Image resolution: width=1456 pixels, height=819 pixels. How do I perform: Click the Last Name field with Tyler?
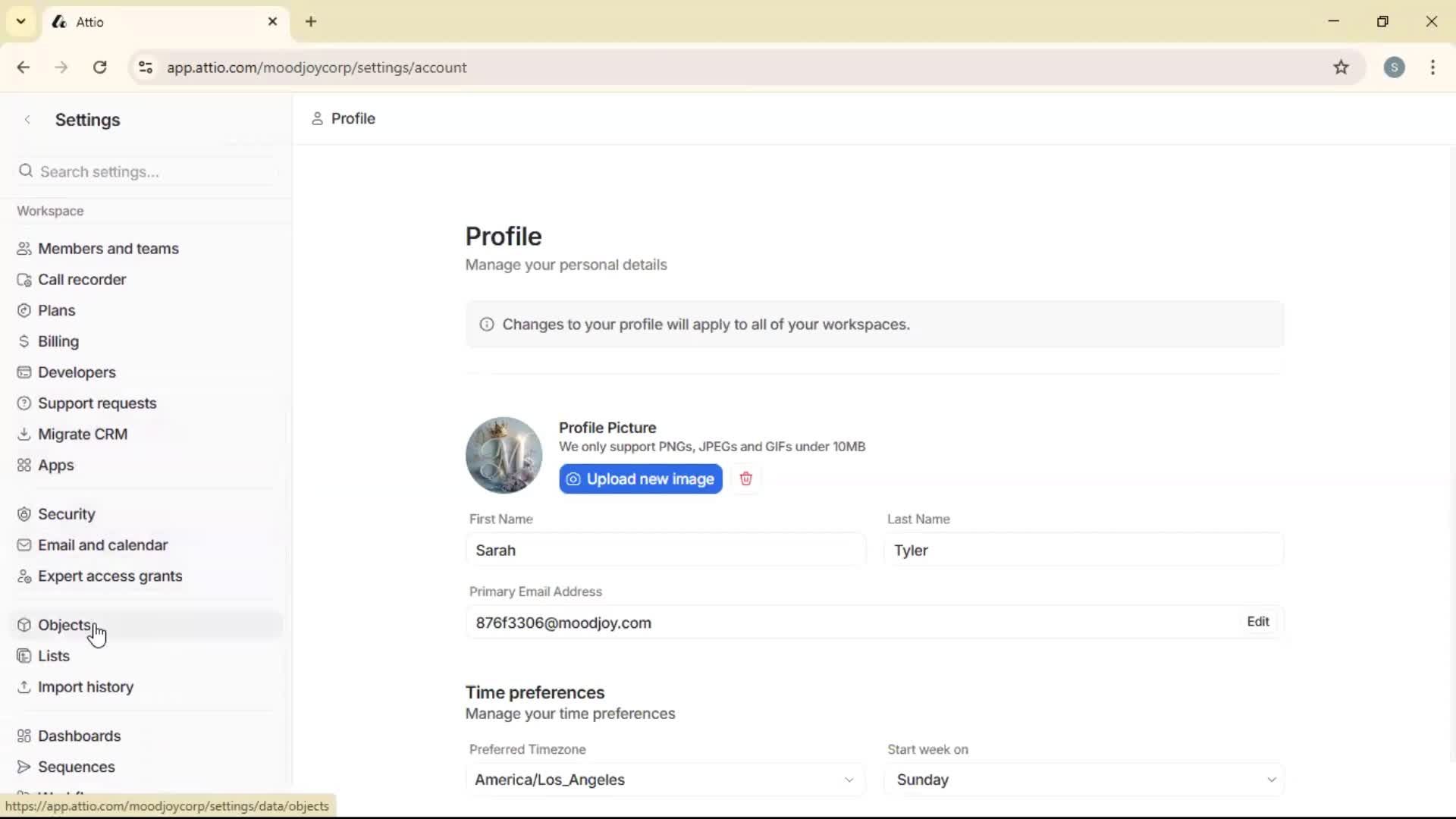(x=1084, y=551)
